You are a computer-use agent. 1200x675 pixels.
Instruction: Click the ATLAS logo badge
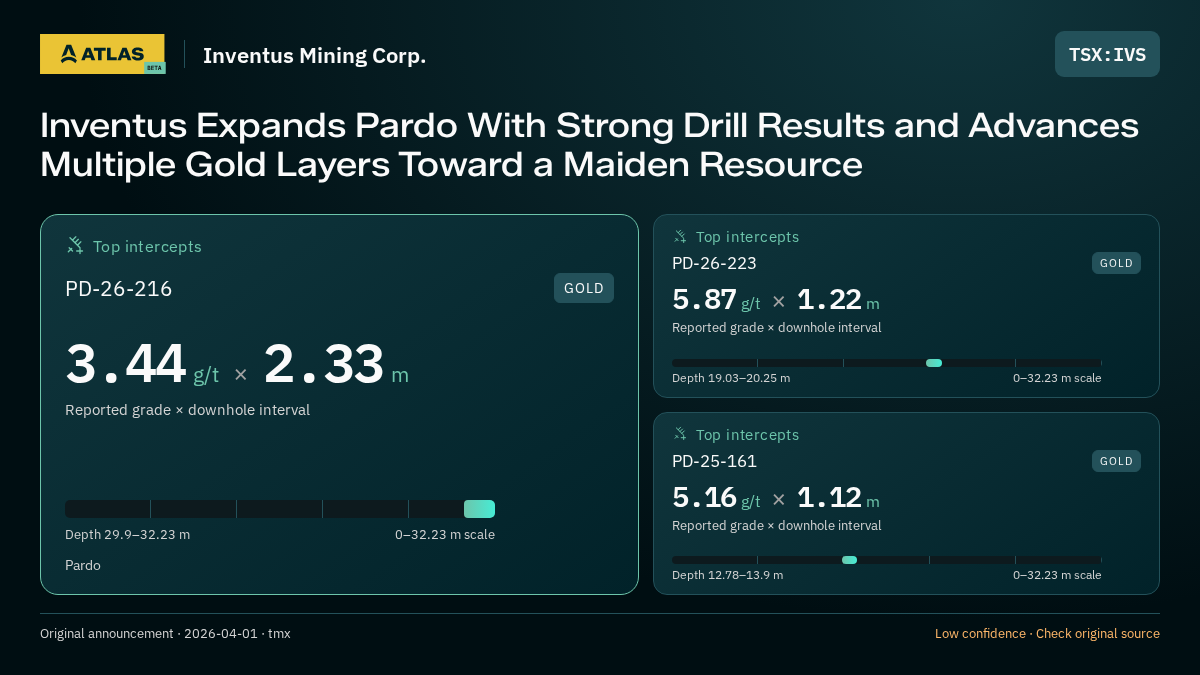102,54
